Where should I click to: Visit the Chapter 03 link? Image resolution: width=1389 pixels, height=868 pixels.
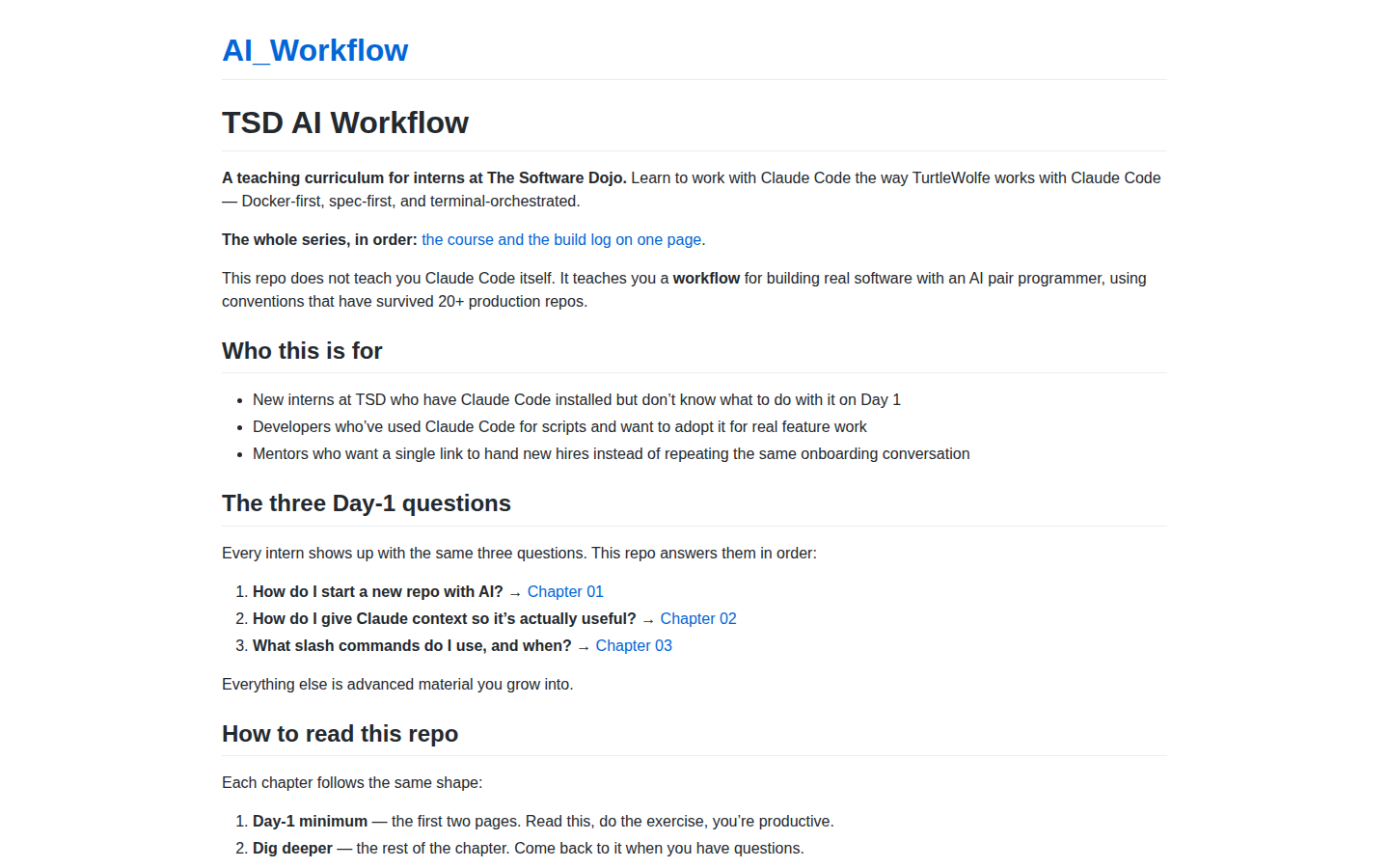(634, 645)
